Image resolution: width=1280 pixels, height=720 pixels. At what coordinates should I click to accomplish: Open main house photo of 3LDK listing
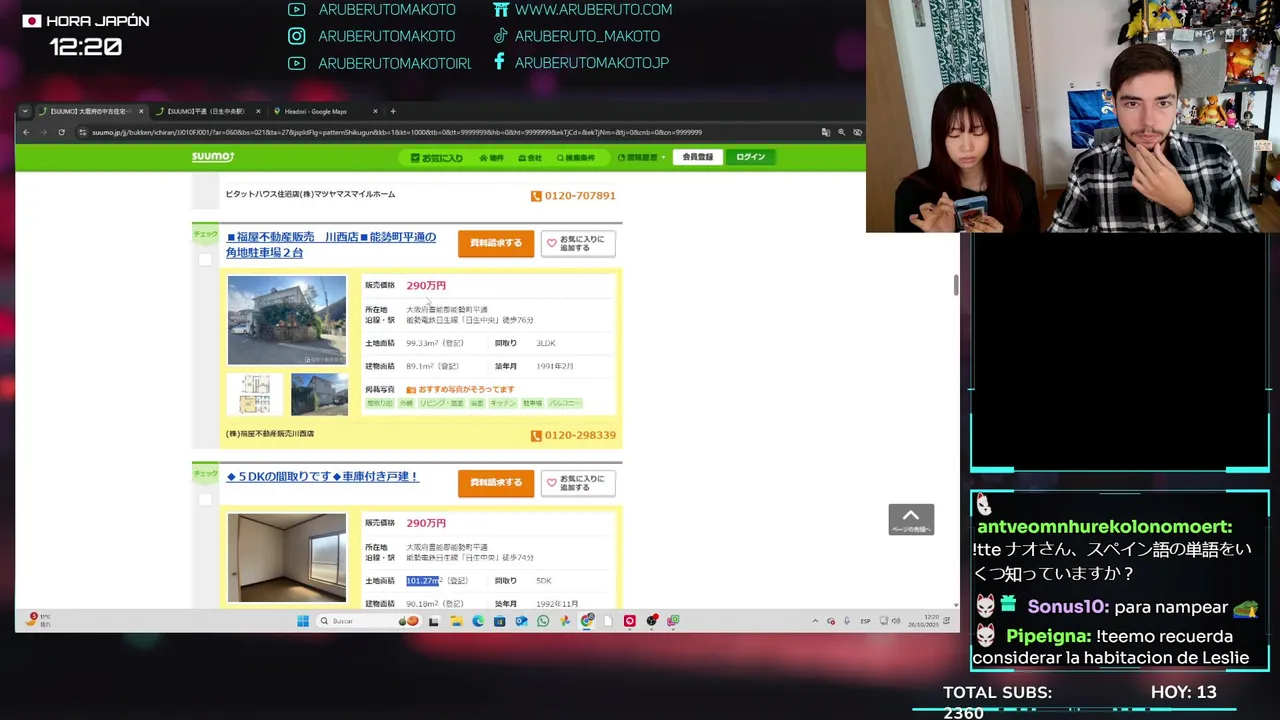(287, 320)
